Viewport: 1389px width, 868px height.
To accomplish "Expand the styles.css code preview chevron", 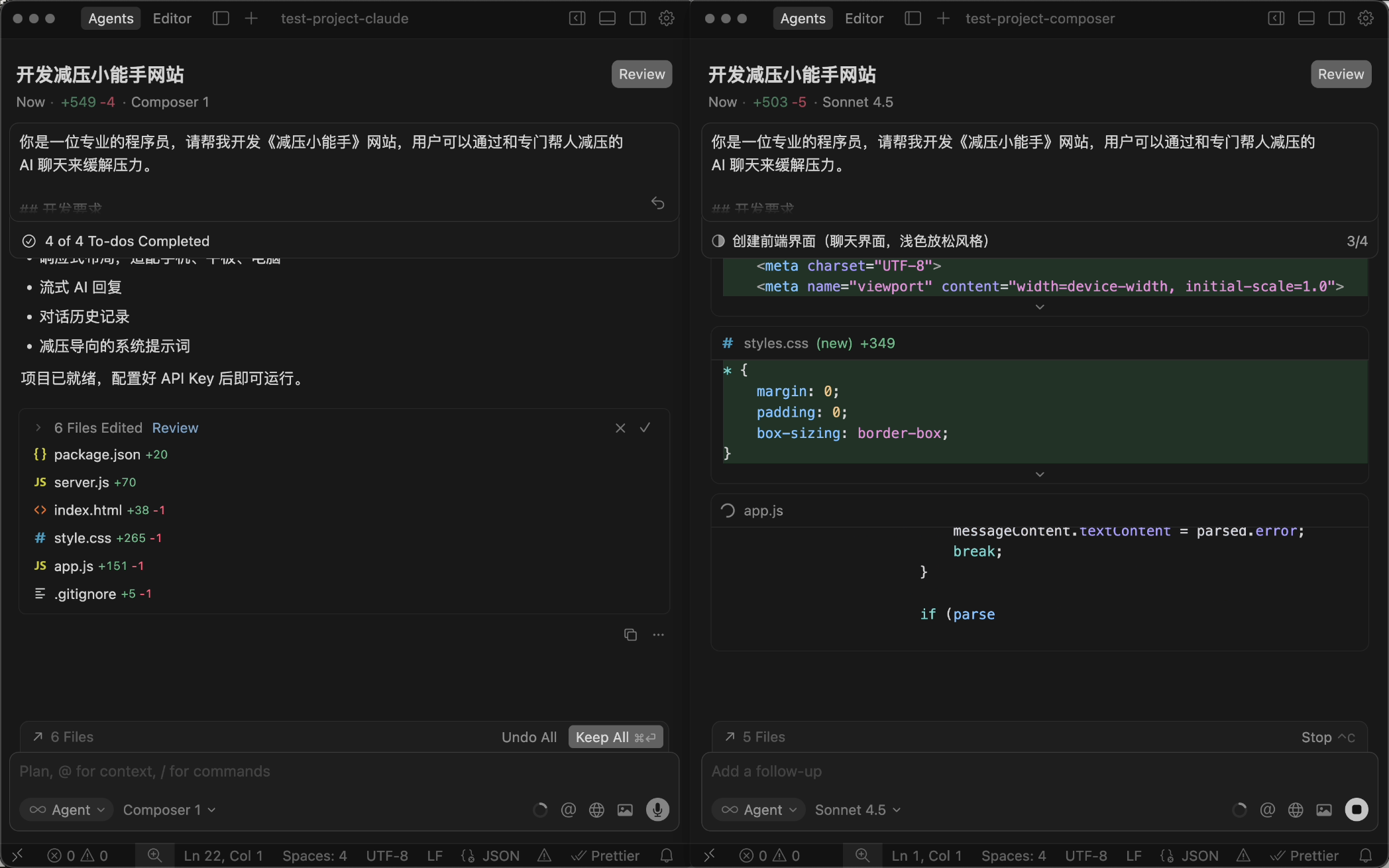I will click(x=1040, y=474).
